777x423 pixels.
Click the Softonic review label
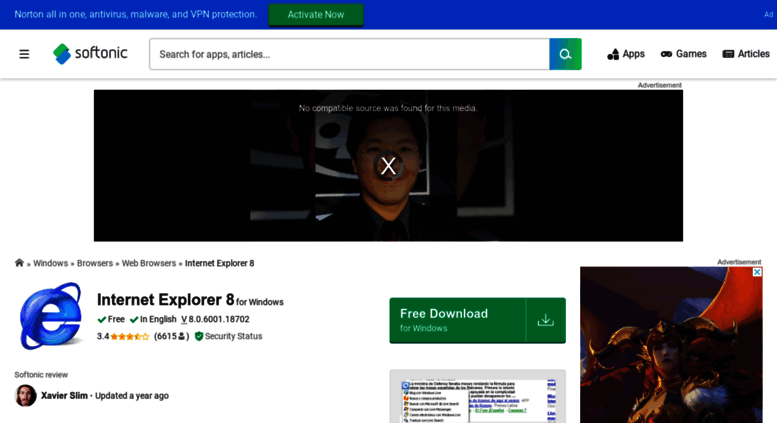point(41,375)
